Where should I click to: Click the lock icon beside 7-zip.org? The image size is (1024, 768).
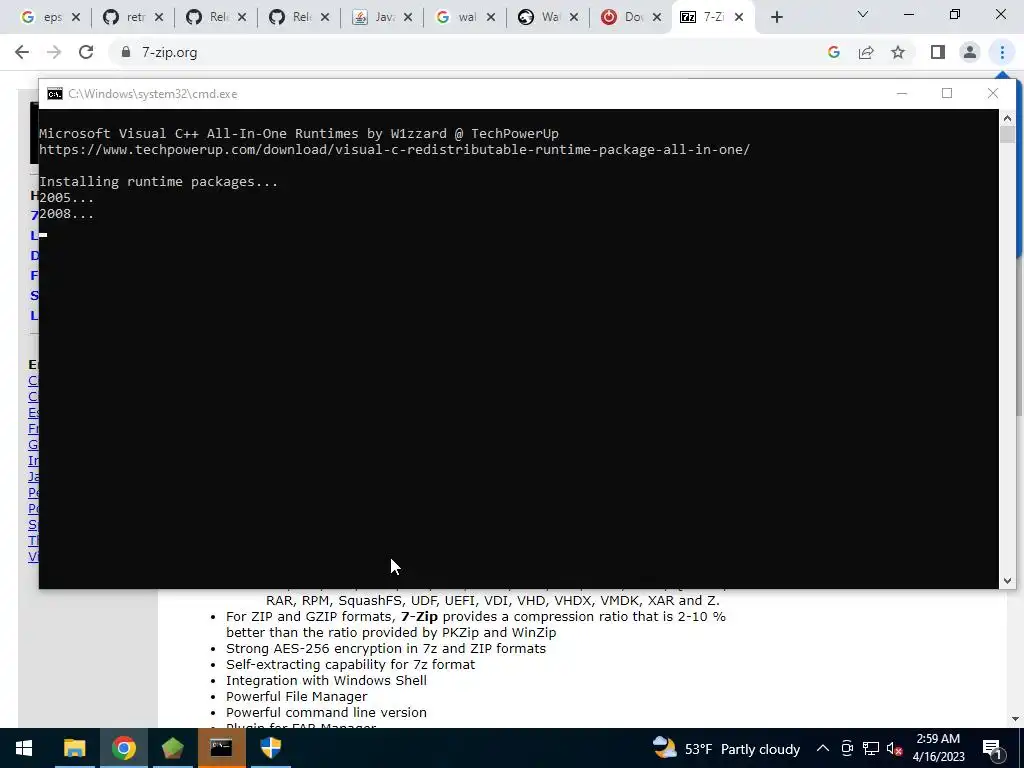click(125, 52)
